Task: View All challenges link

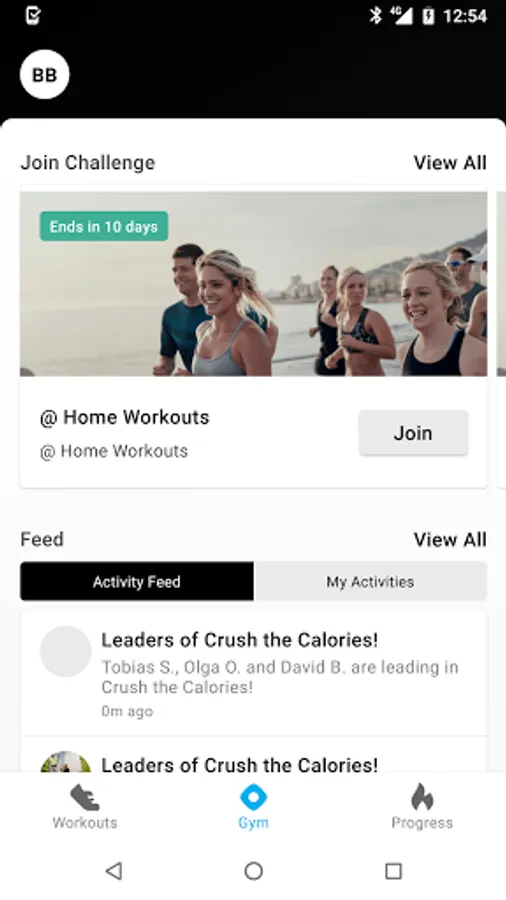Action: (450, 162)
